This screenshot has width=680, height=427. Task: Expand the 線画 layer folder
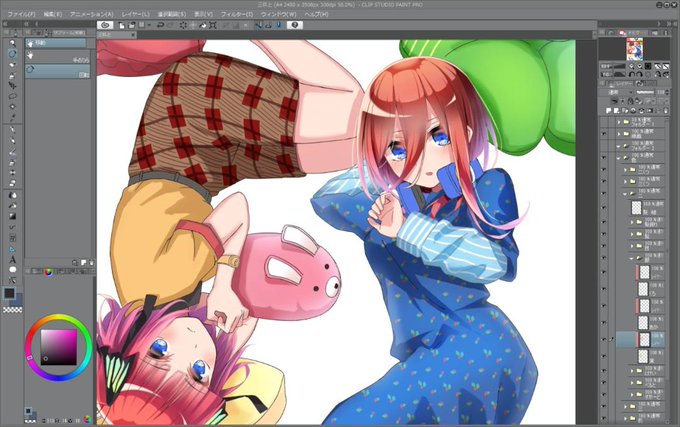coord(619,134)
